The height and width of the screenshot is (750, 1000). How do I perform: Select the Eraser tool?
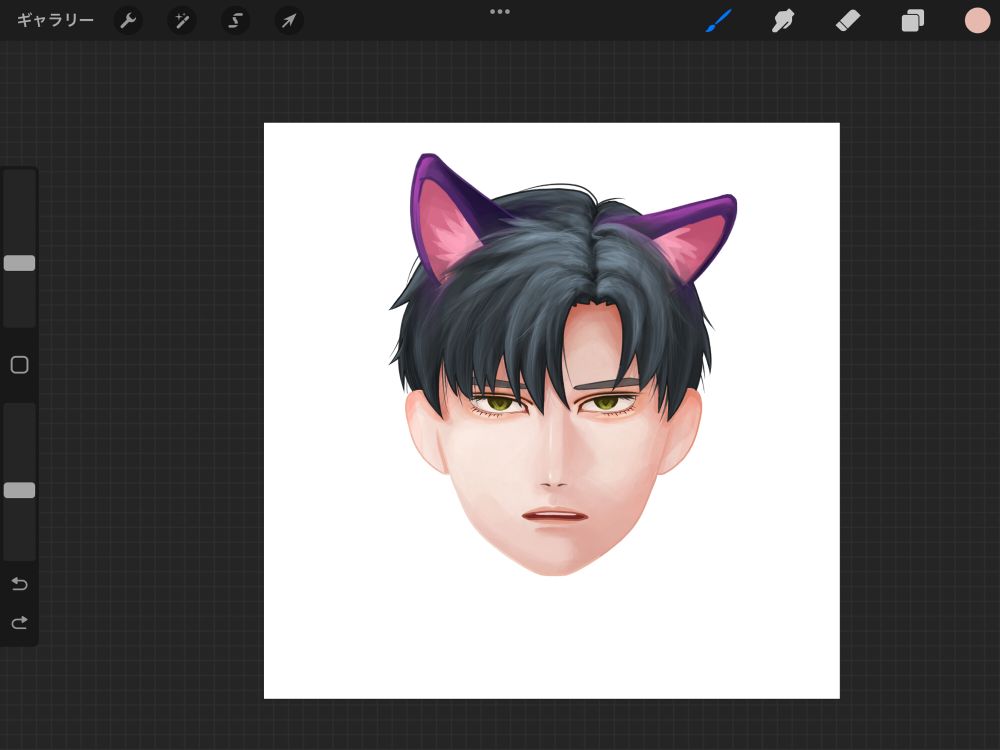(x=848, y=20)
